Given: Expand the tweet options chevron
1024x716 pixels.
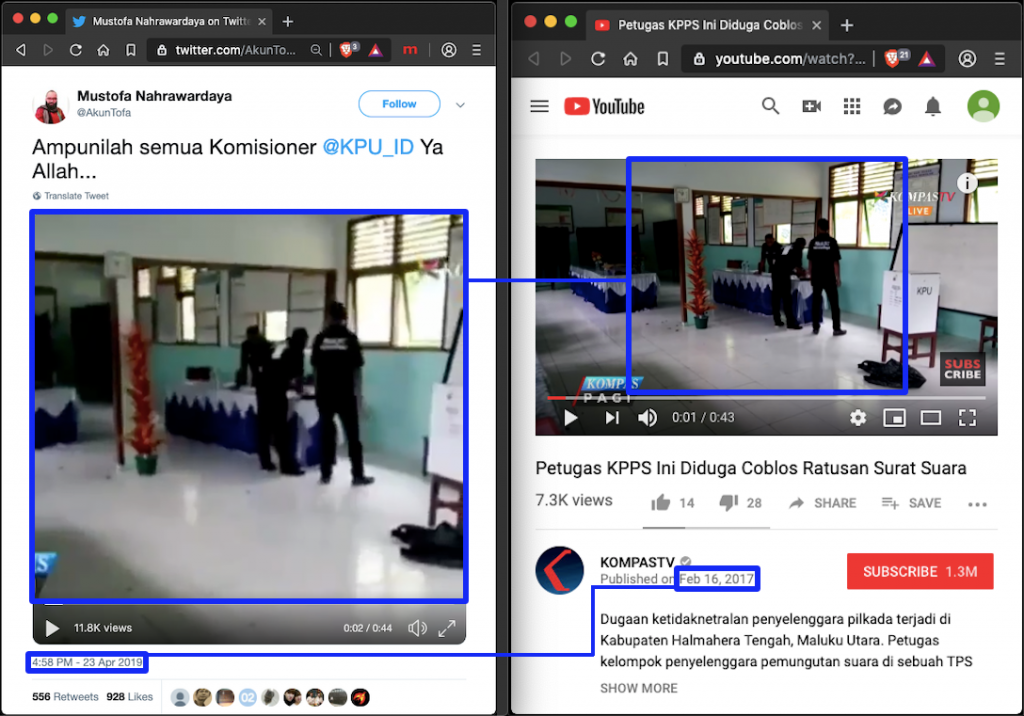Looking at the screenshot, I should point(461,104).
